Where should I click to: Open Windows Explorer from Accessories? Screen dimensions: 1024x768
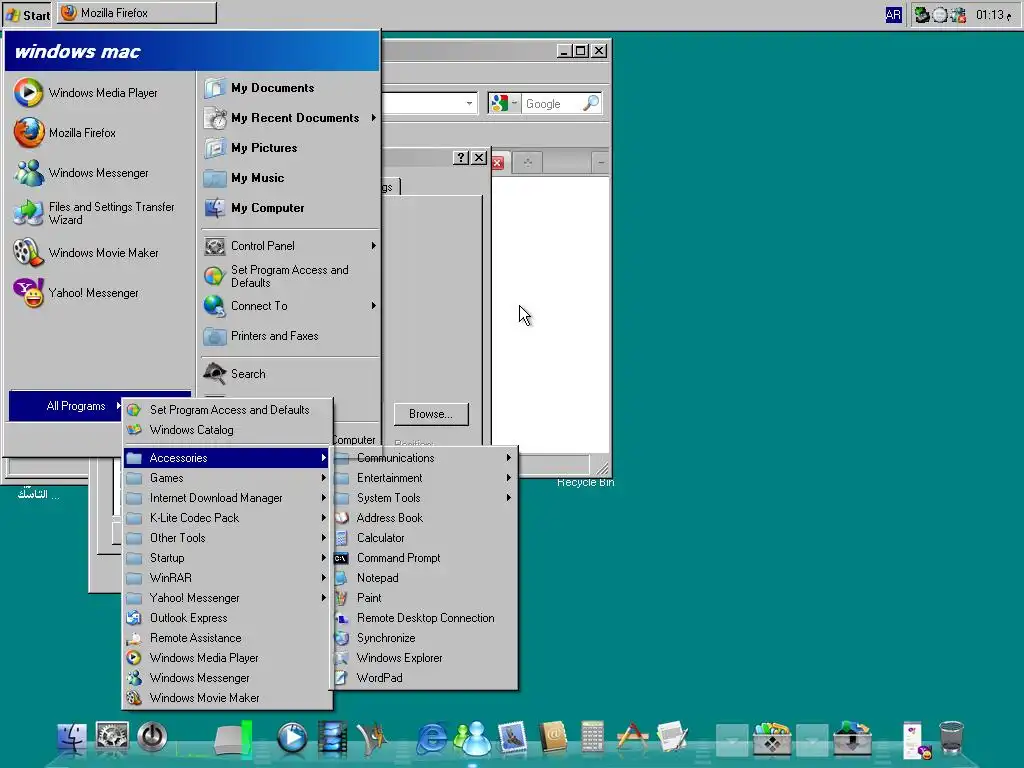pos(423,658)
